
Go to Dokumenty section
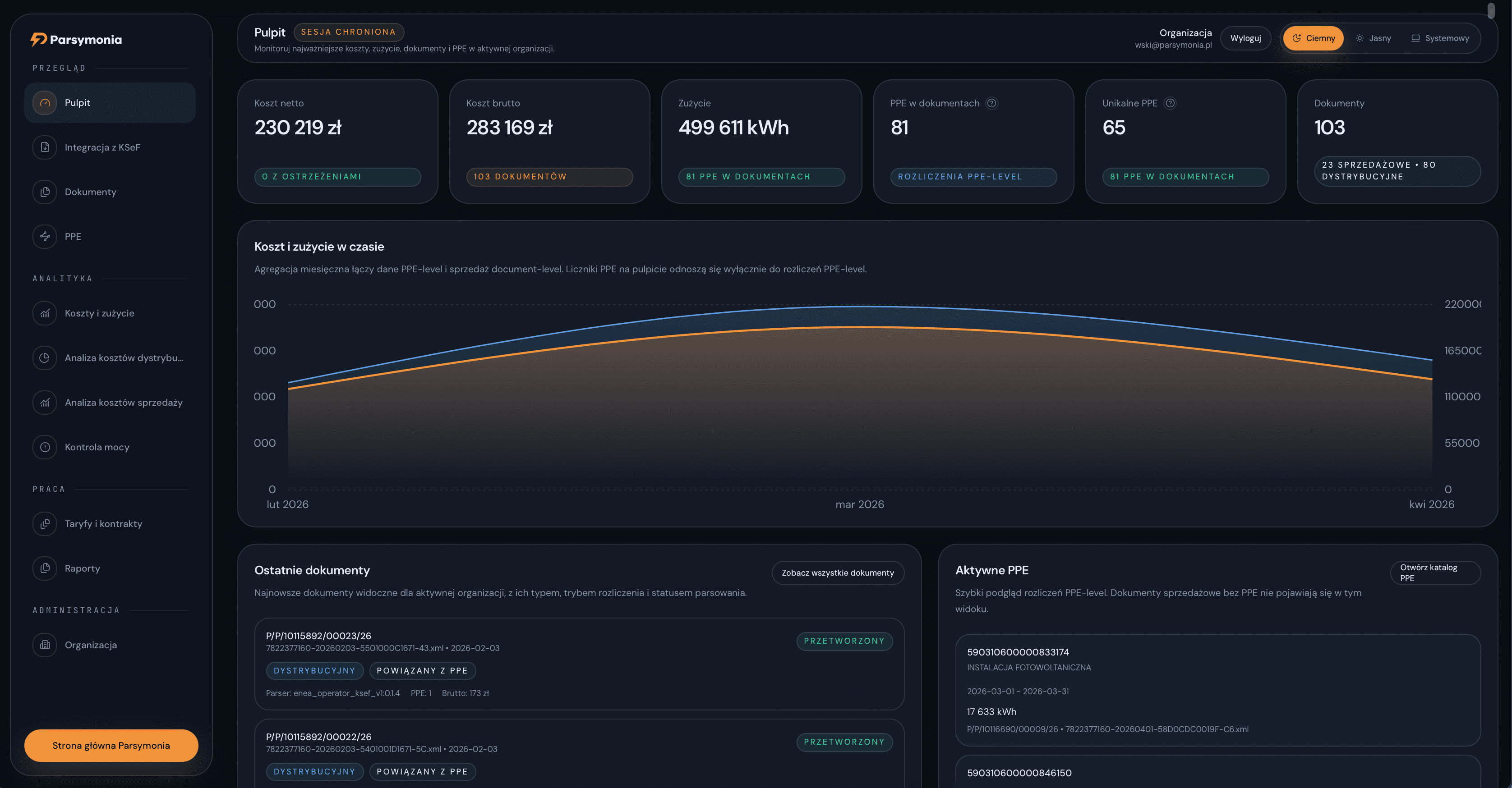click(110, 192)
